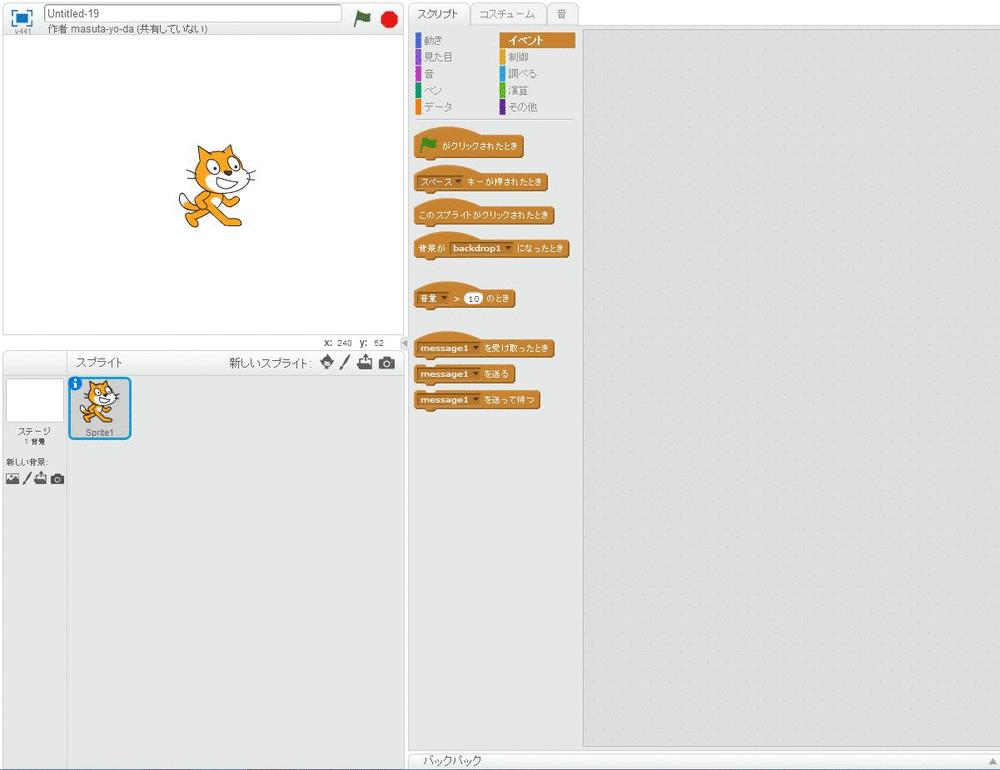The width and height of the screenshot is (1000, 770).
Task: Take new sprite photo with camera icon
Action: pos(386,363)
